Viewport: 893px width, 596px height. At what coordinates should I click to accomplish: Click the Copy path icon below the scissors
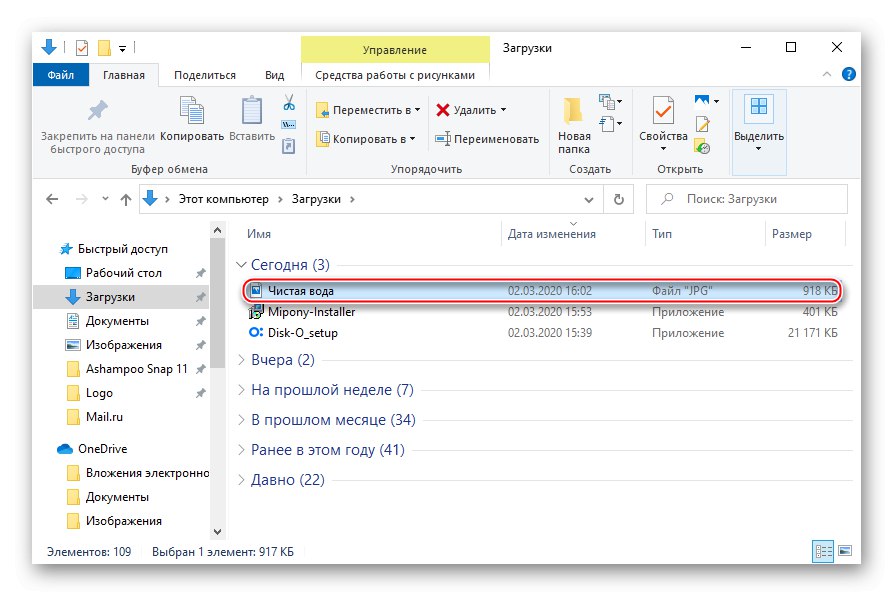pos(289,125)
